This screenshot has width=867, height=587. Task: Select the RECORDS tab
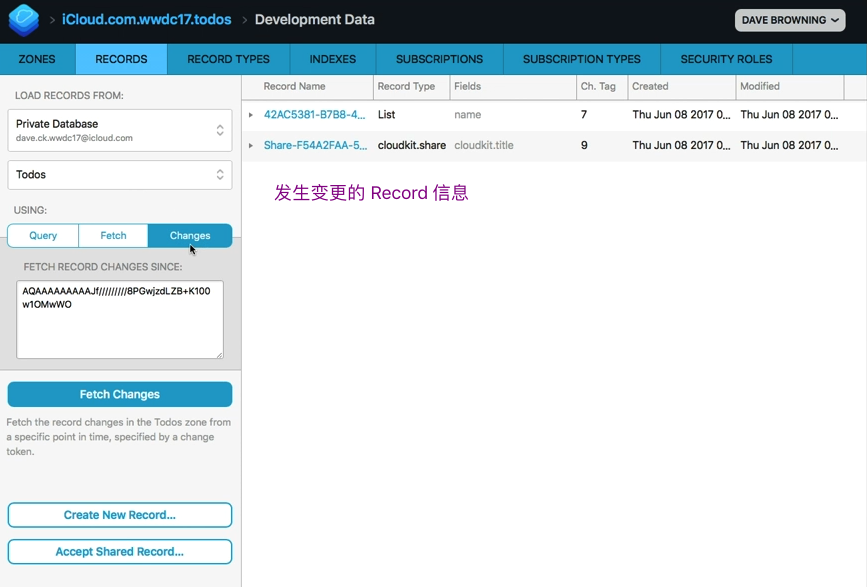click(x=121, y=59)
